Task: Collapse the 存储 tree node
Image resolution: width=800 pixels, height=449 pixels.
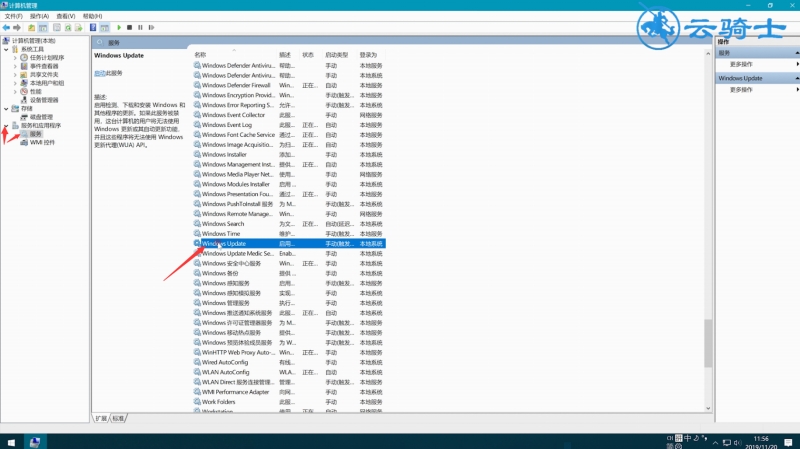Action: pyautogui.click(x=6, y=108)
